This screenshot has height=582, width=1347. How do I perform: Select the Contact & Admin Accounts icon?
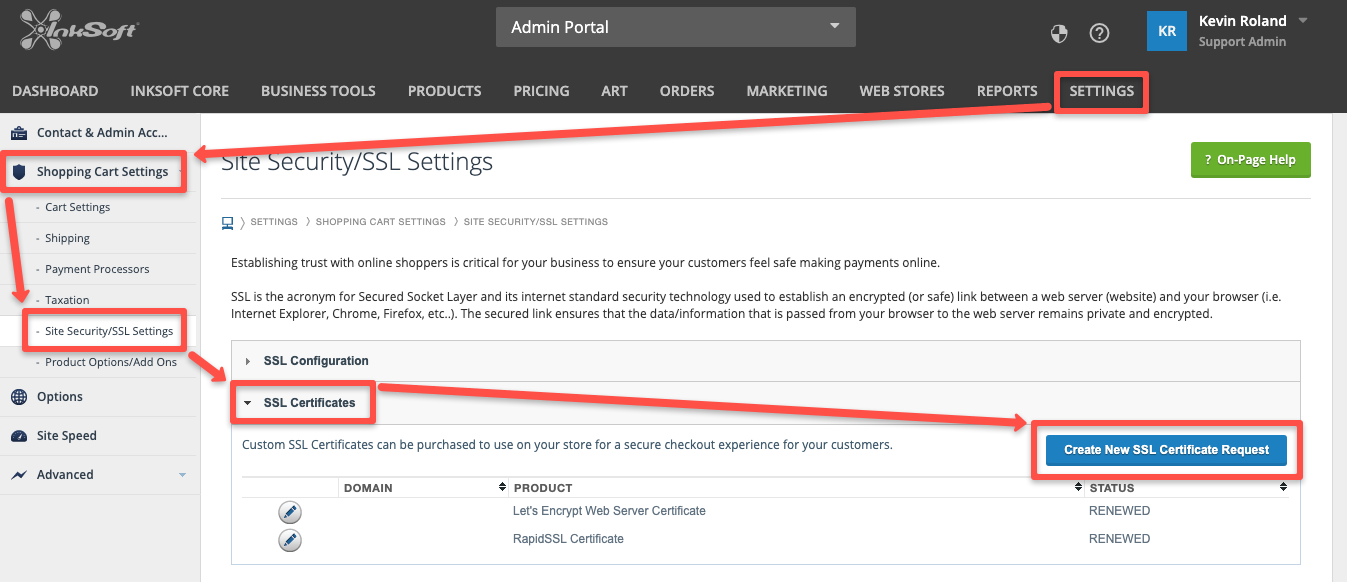coord(17,132)
